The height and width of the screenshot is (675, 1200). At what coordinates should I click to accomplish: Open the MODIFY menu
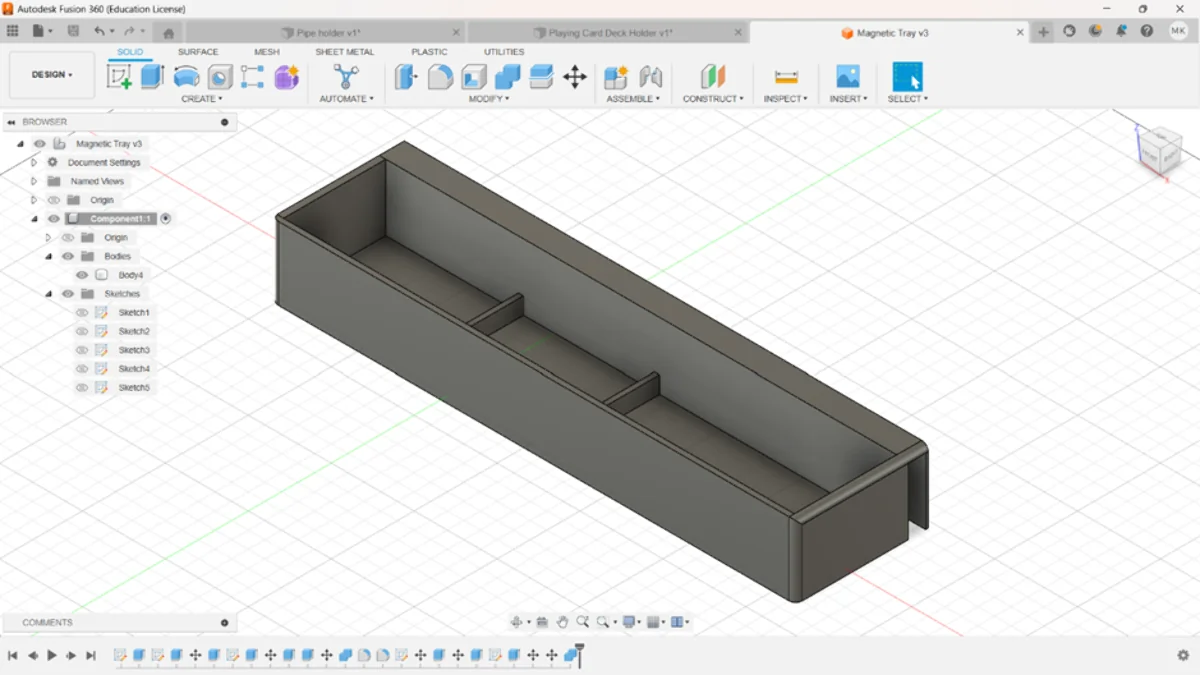pos(489,99)
